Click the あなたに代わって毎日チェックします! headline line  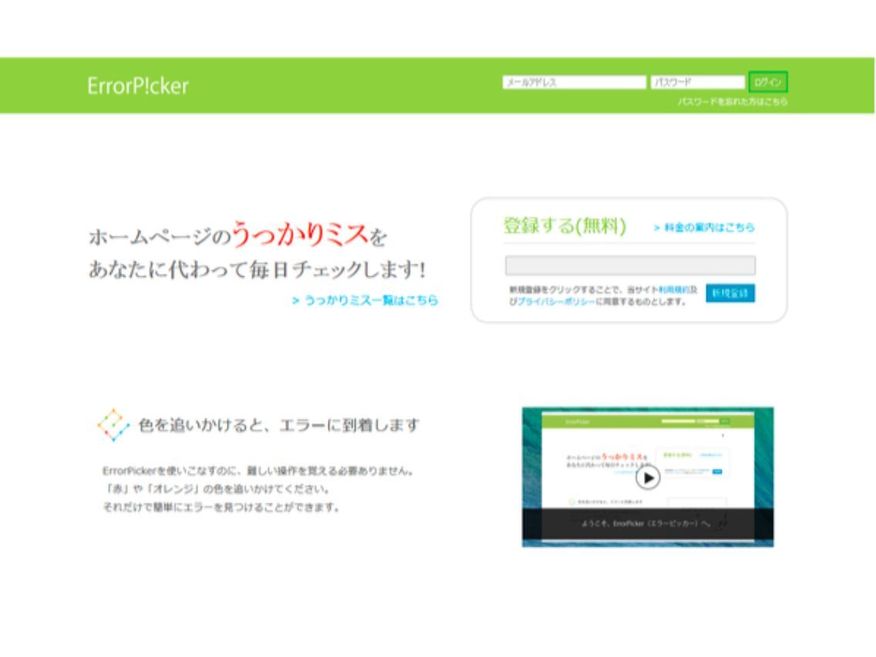[257, 270]
